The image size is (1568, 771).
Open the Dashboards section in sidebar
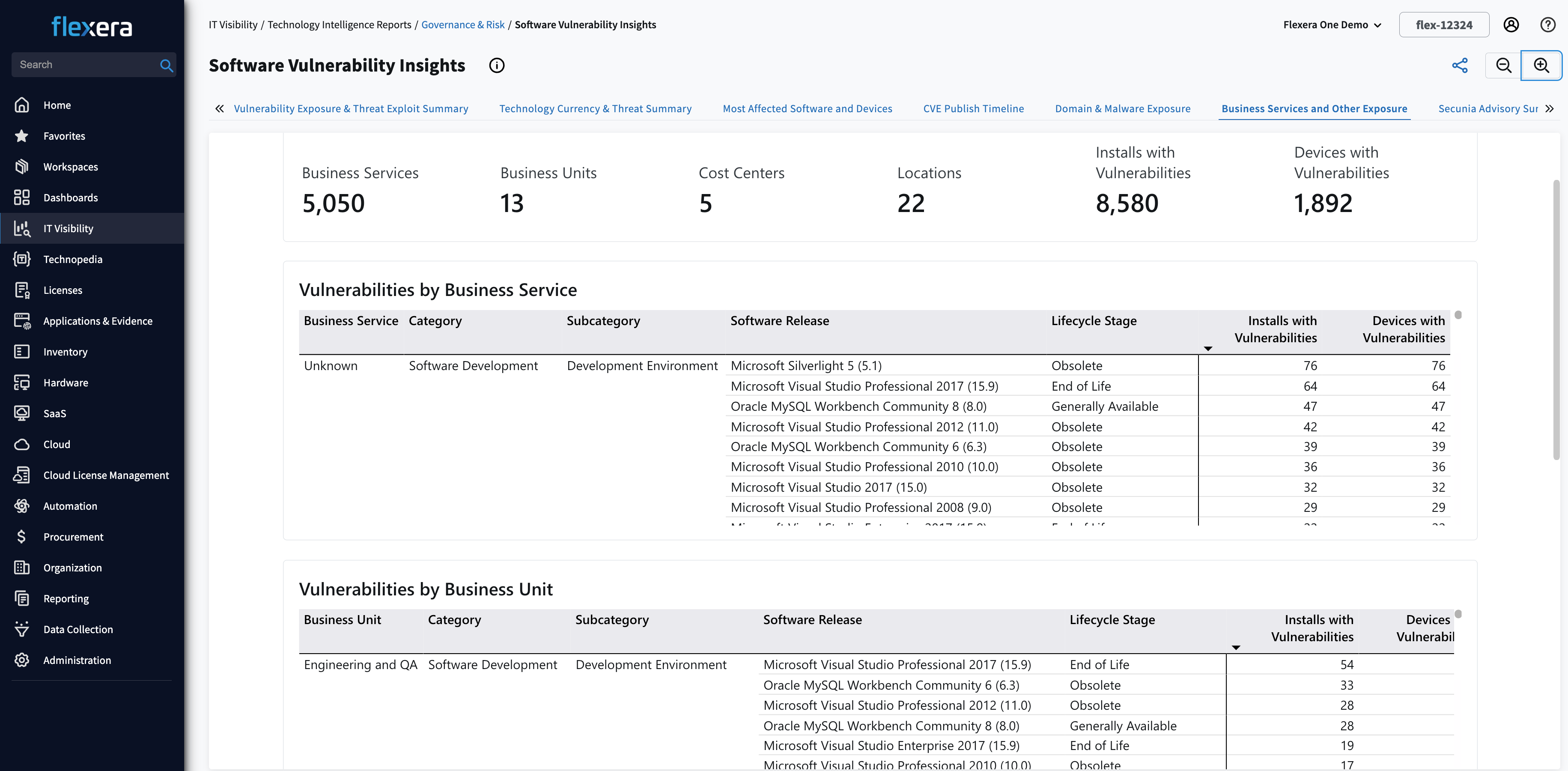click(70, 197)
